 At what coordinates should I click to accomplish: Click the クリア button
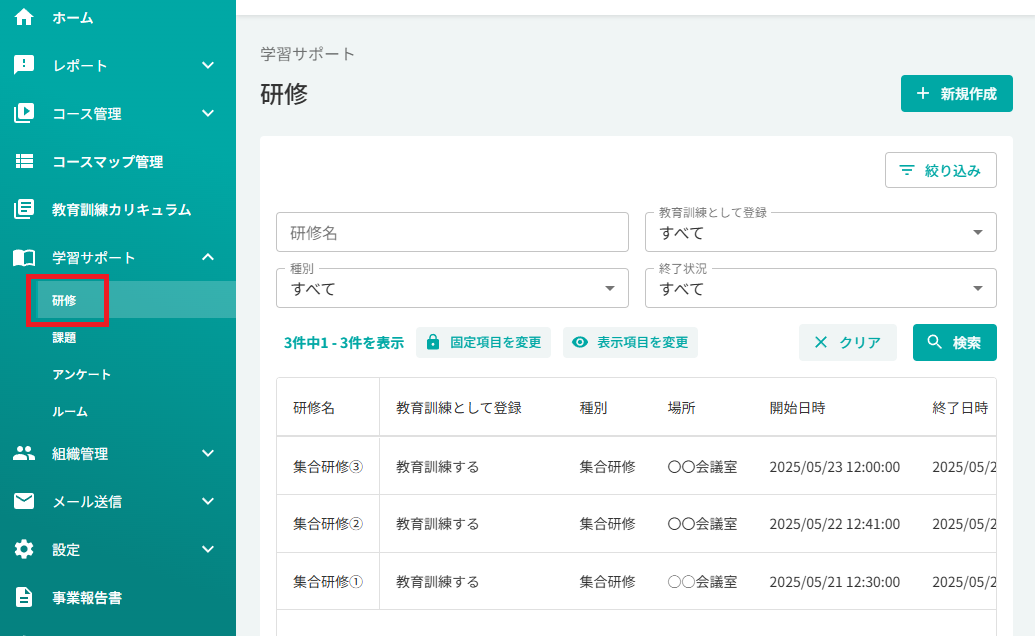(x=848, y=342)
